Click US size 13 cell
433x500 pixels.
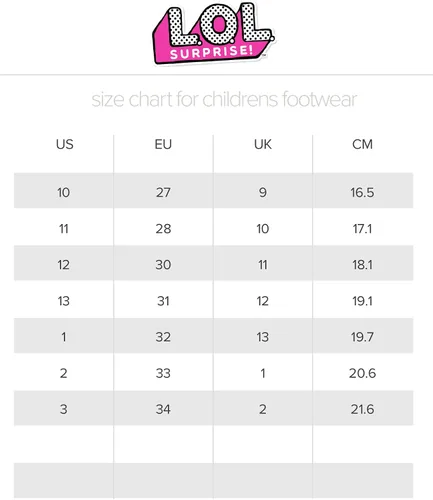[63, 301]
